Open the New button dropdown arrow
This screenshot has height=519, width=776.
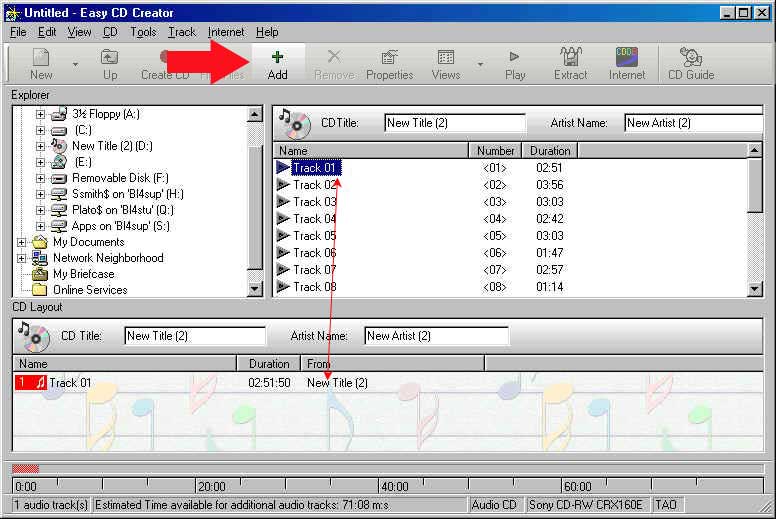75,64
